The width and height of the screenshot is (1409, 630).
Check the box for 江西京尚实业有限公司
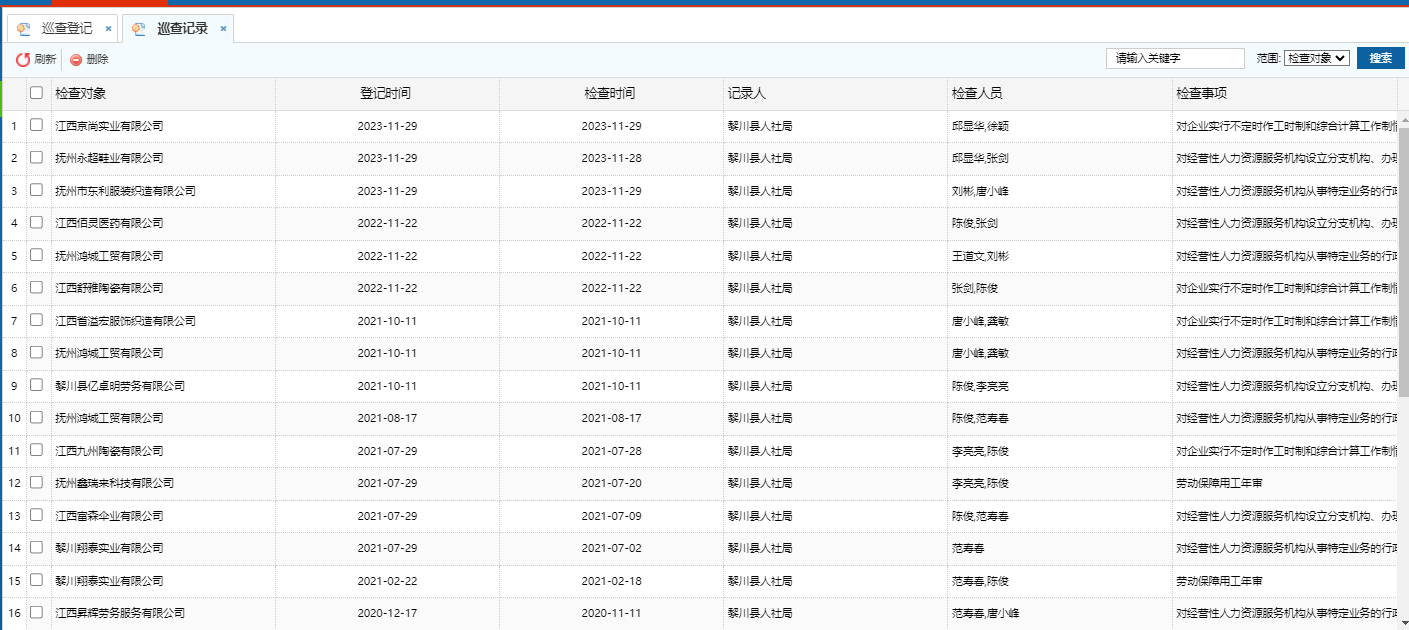[37, 126]
